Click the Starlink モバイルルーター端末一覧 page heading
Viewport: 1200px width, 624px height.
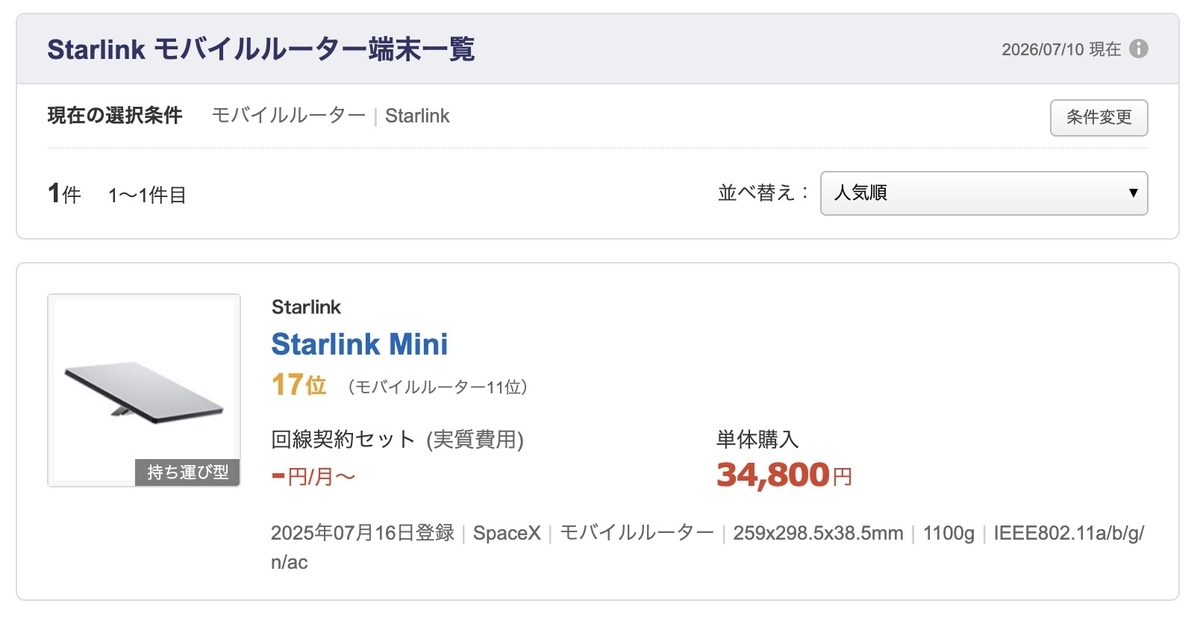click(x=261, y=49)
